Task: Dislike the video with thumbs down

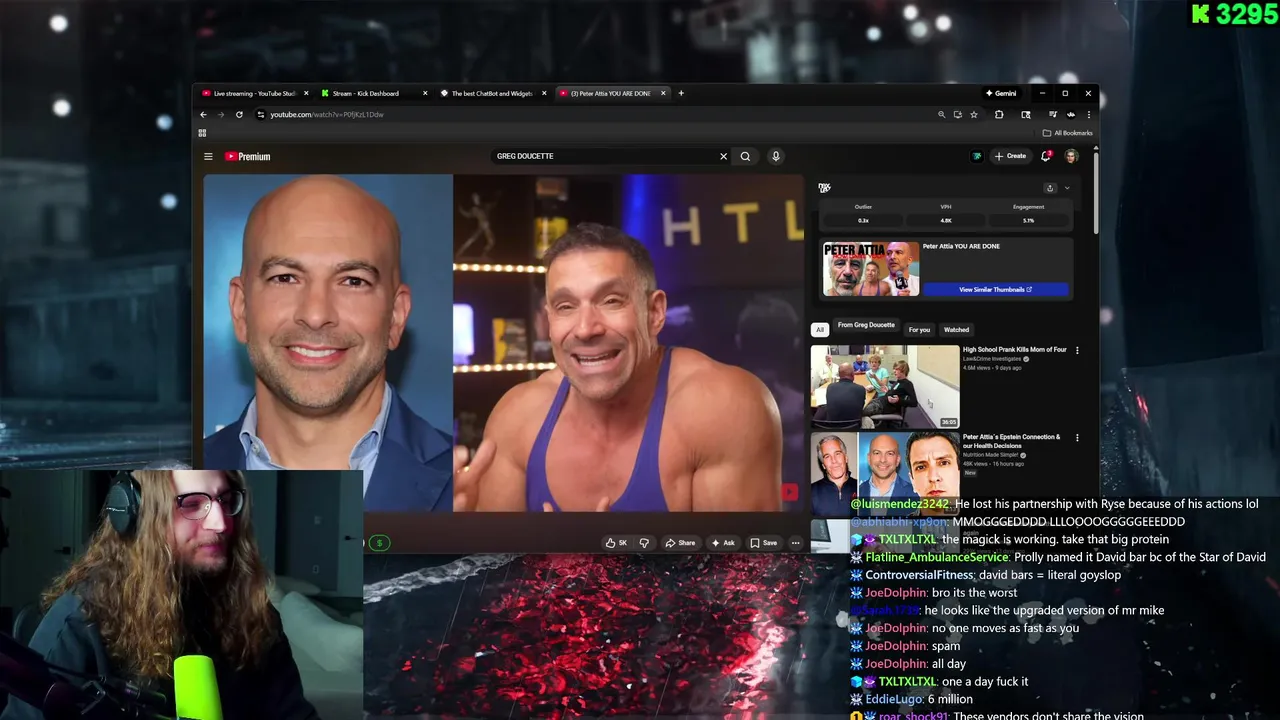Action: [644, 543]
